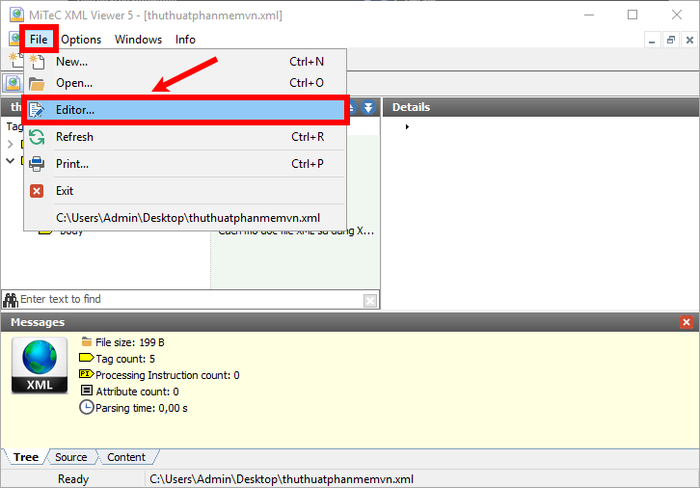Close the inner document window

(x=689, y=40)
